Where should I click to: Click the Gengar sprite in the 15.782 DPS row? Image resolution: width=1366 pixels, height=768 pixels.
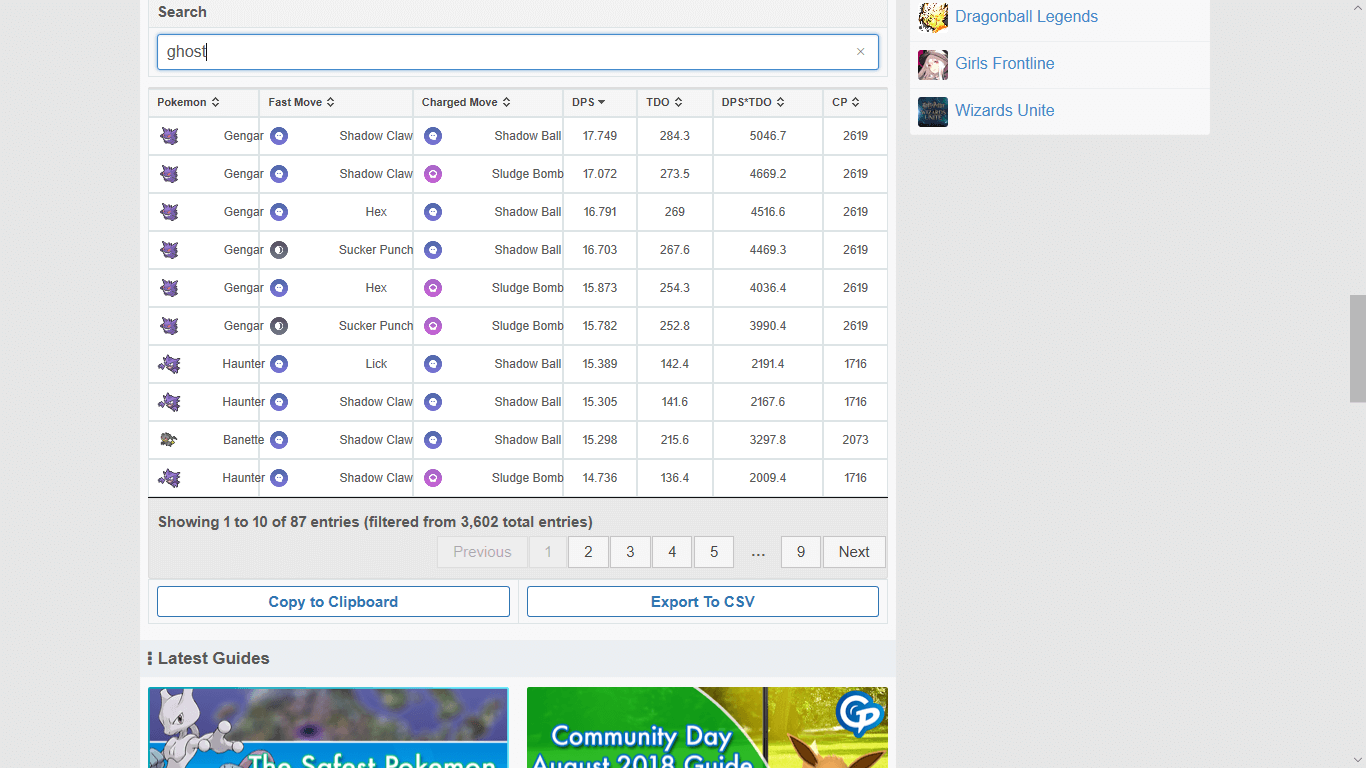pyautogui.click(x=169, y=326)
